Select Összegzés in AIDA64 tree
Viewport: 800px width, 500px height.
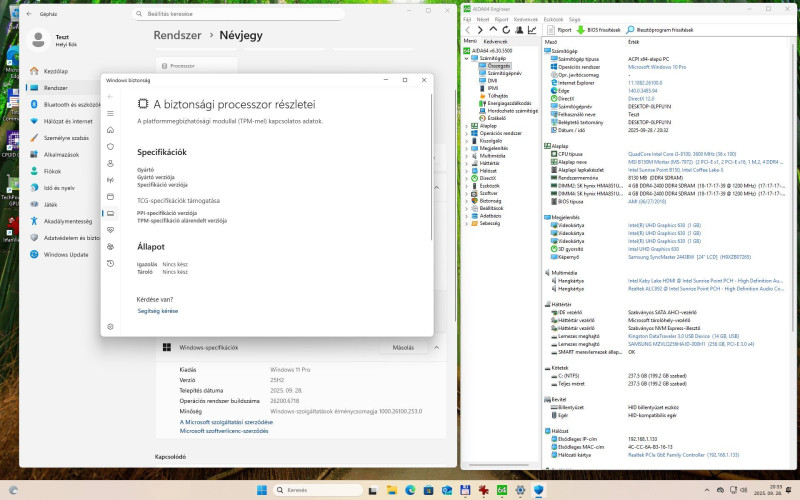point(498,66)
